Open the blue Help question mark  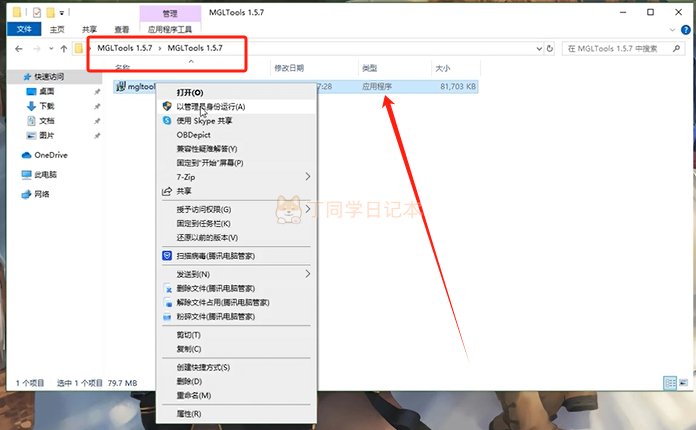(x=686, y=30)
